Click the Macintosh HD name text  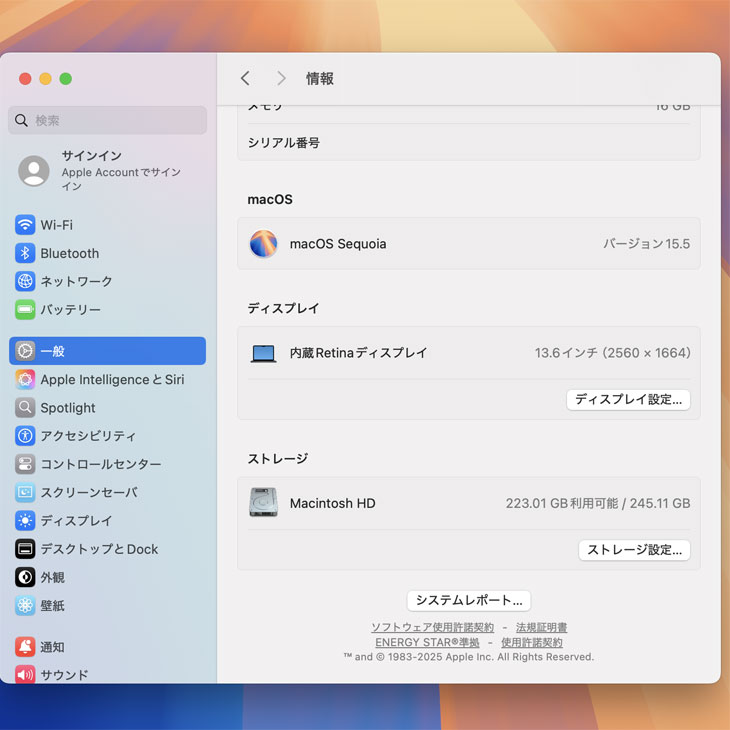(332, 503)
